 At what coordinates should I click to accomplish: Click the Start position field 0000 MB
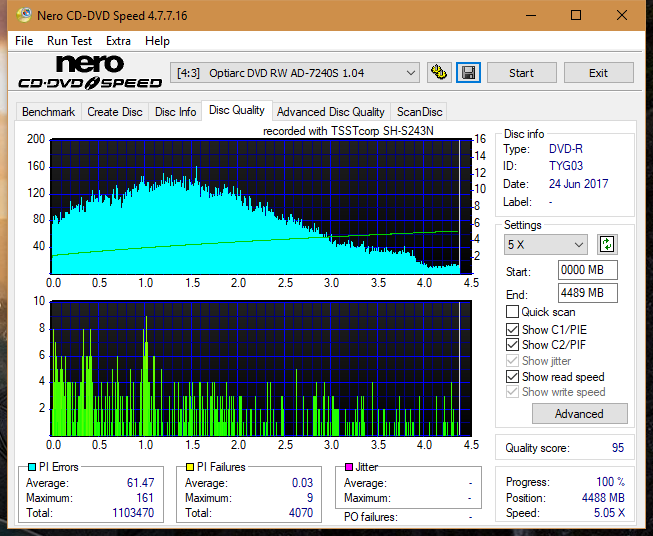[587, 270]
